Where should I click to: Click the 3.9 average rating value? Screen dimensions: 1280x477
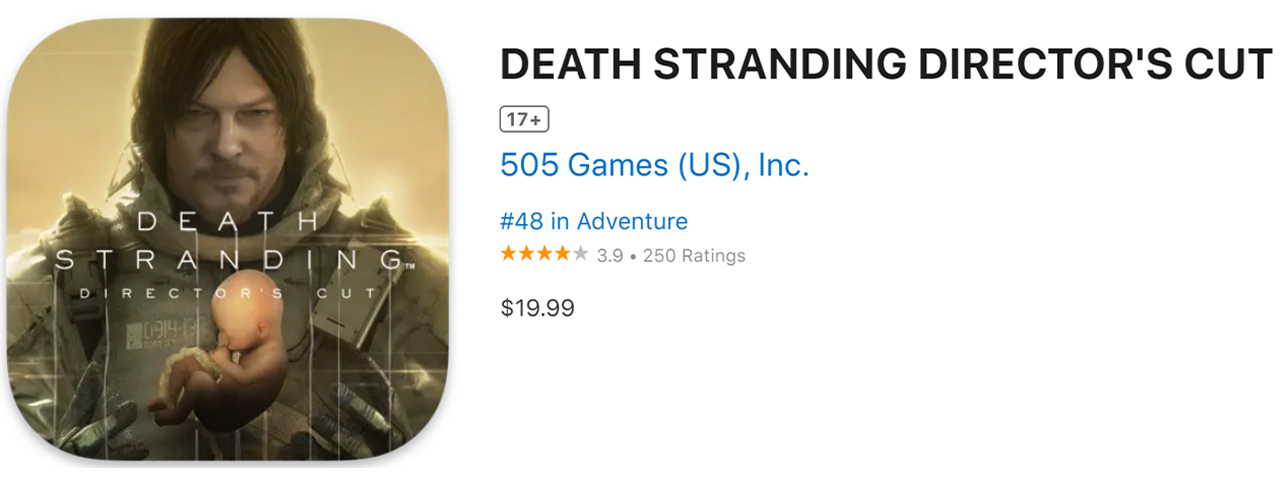(x=610, y=256)
